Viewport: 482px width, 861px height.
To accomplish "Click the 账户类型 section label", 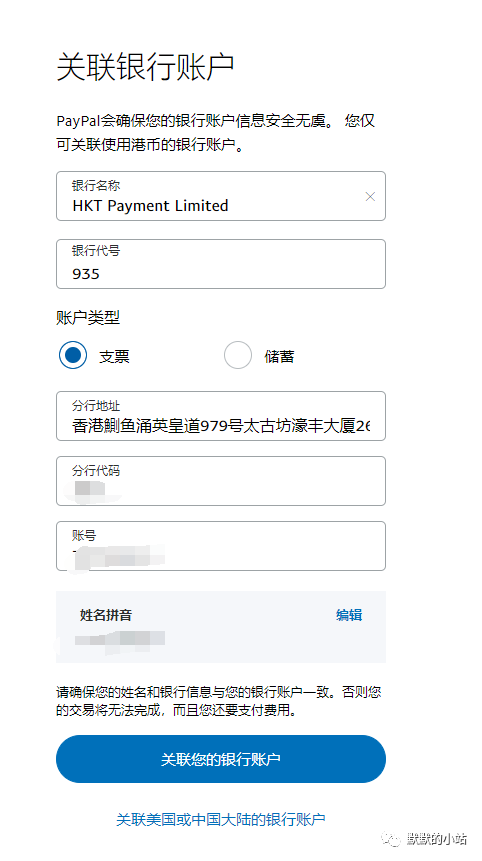I will point(88,317).
